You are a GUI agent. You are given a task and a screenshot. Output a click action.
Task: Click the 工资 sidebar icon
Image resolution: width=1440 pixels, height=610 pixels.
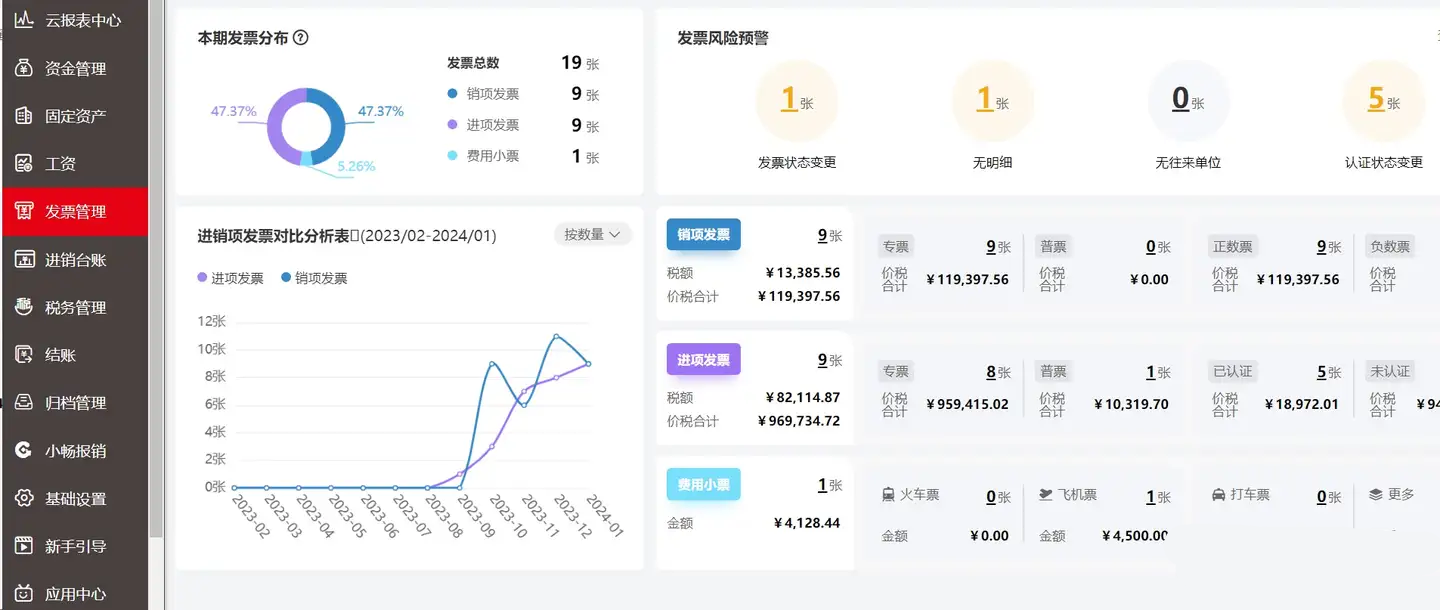coord(24,164)
